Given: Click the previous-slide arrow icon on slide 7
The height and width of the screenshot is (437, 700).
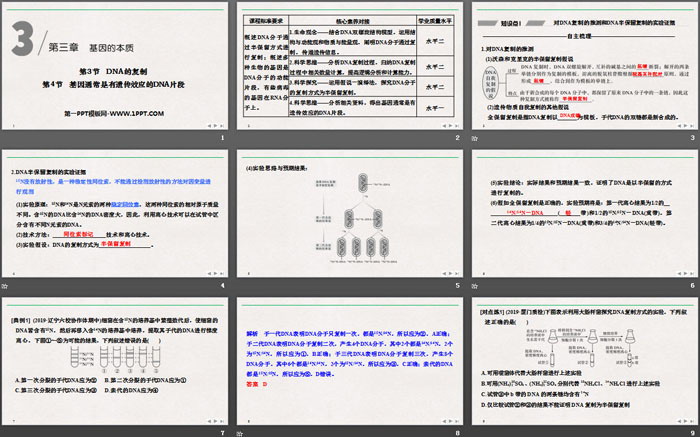Looking at the screenshot, I should [x=209, y=421].
